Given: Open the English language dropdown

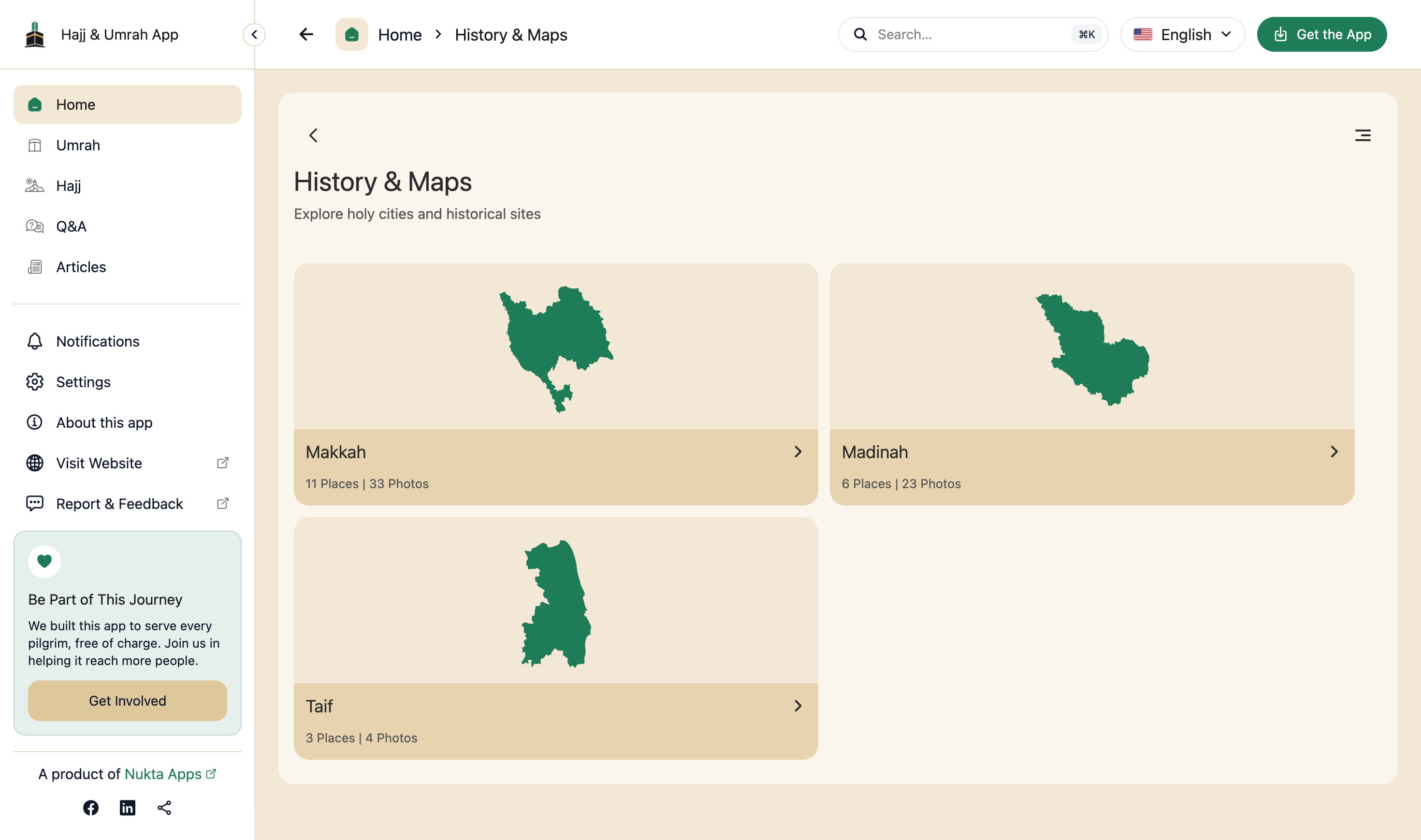Looking at the screenshot, I should tap(1182, 34).
